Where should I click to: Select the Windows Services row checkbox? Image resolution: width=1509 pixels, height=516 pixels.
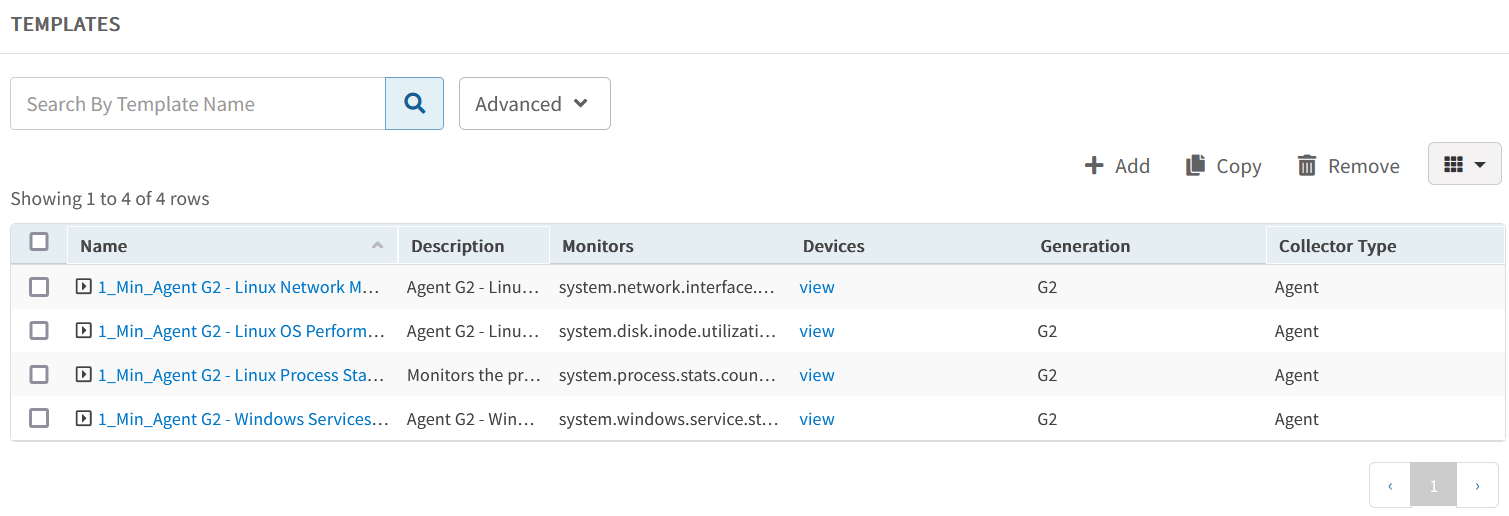pyautogui.click(x=39, y=419)
